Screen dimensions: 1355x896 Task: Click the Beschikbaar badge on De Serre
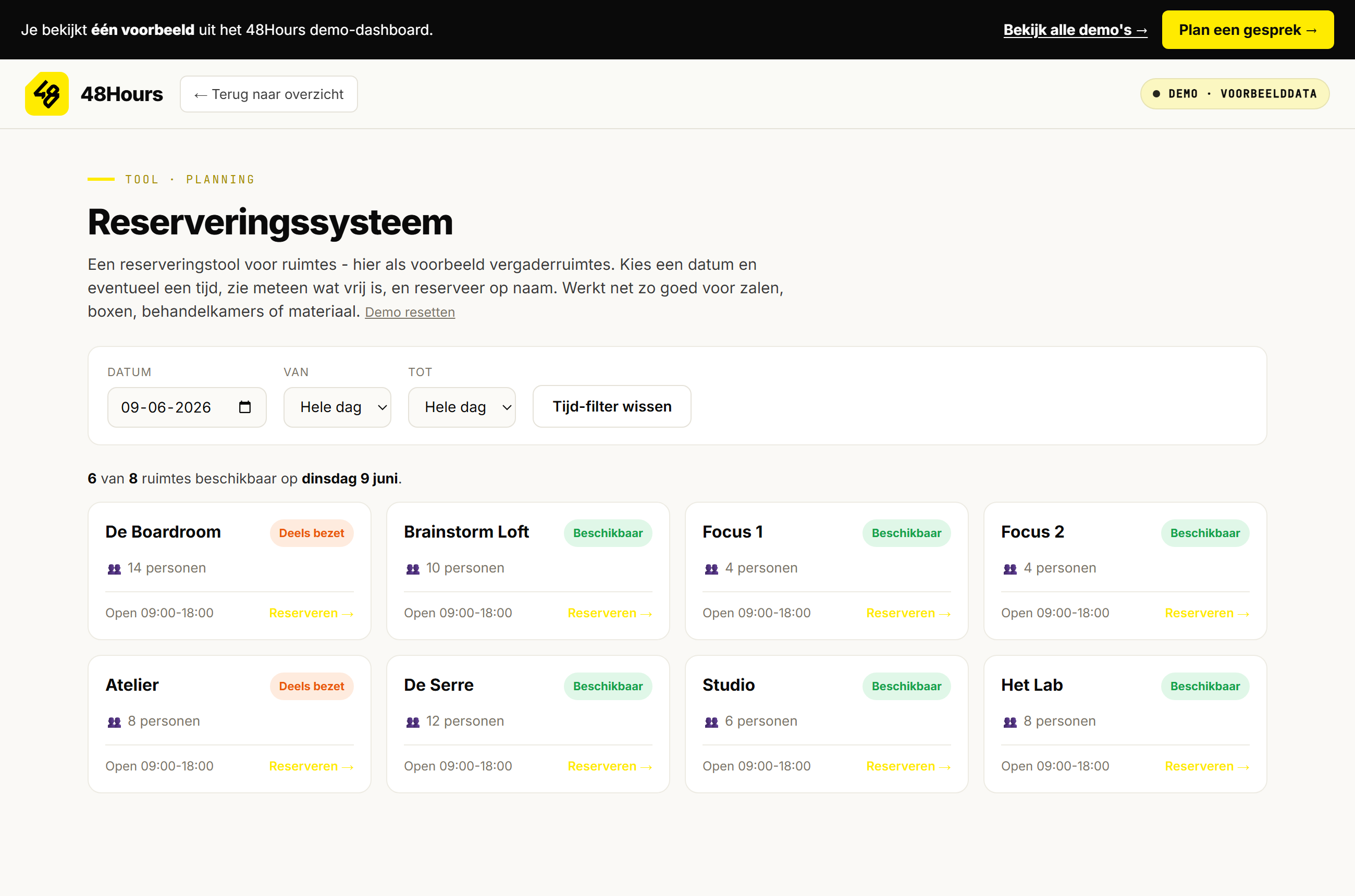point(608,686)
